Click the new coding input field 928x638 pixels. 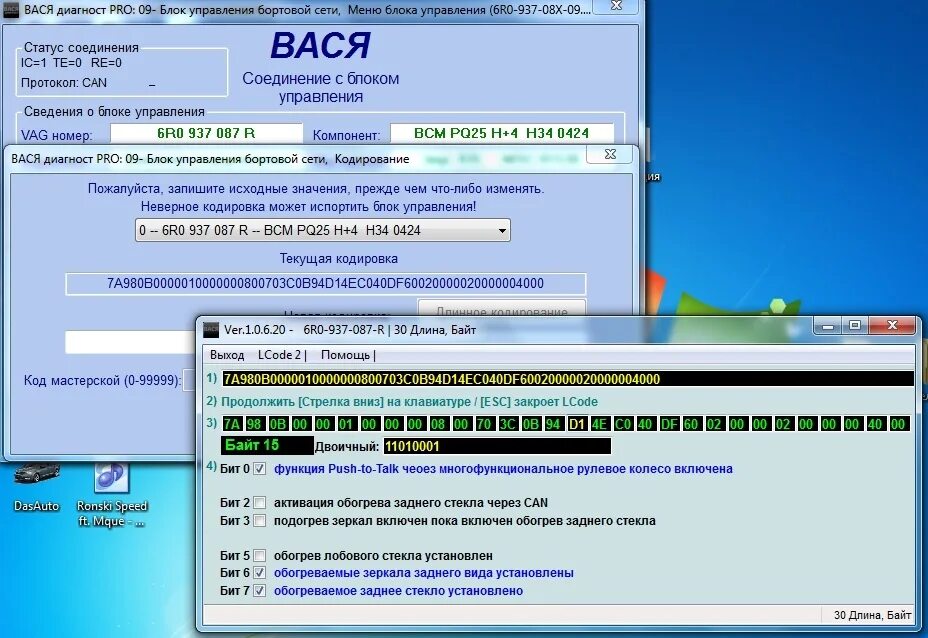[x=130, y=342]
